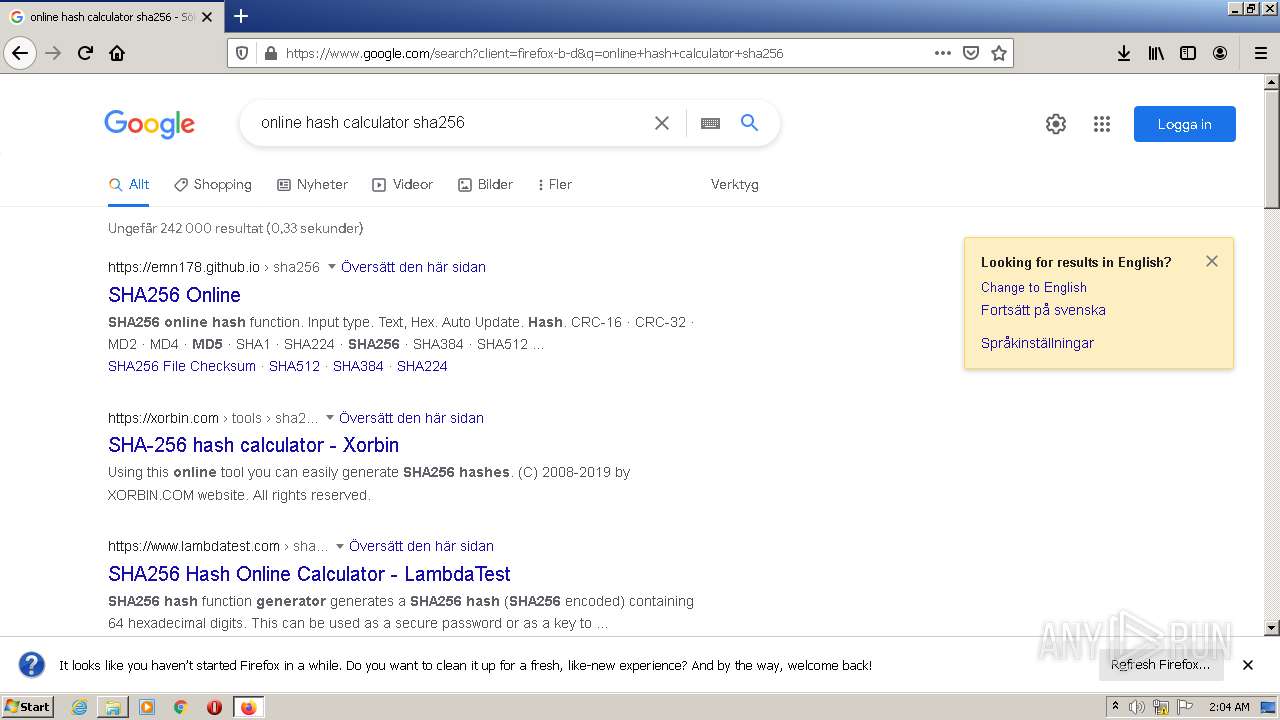Open Firefox account avatar icon
The width and height of the screenshot is (1280, 720).
[x=1220, y=53]
